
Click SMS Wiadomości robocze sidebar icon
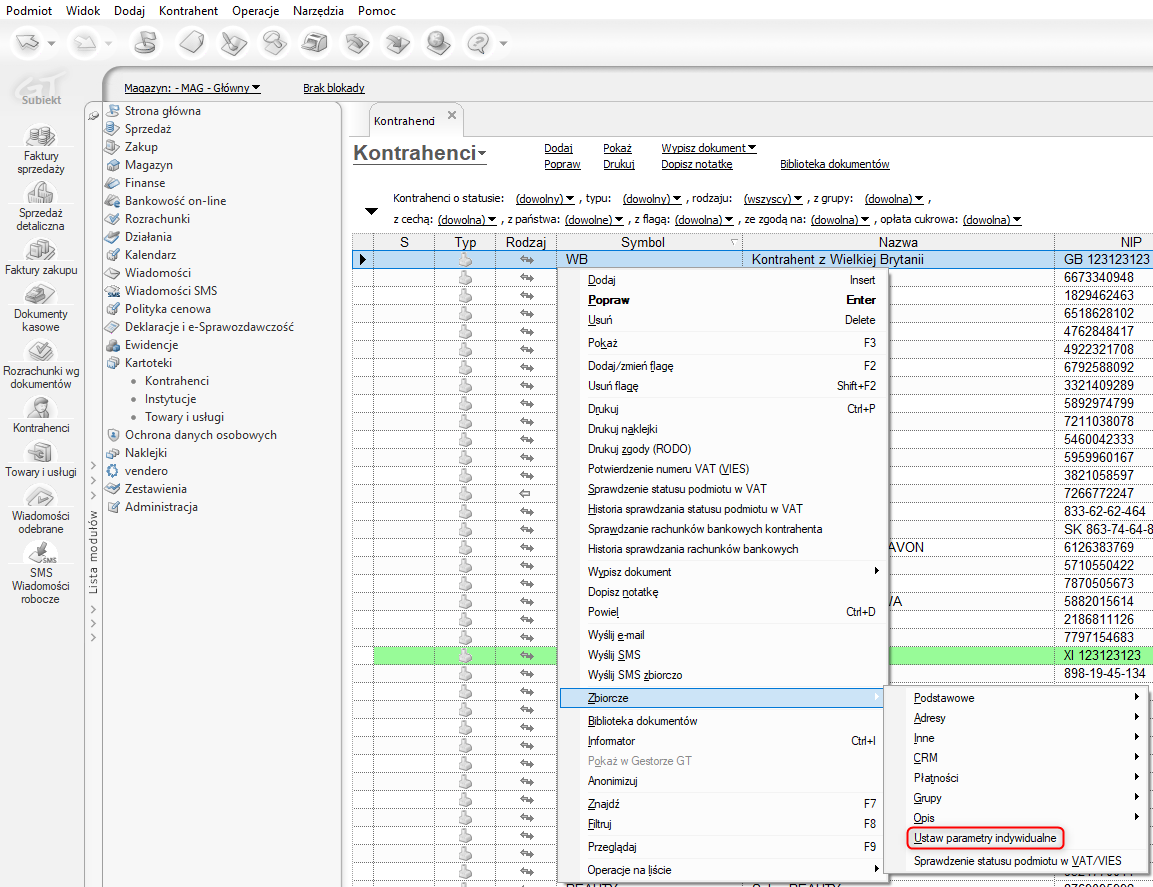(x=40, y=553)
